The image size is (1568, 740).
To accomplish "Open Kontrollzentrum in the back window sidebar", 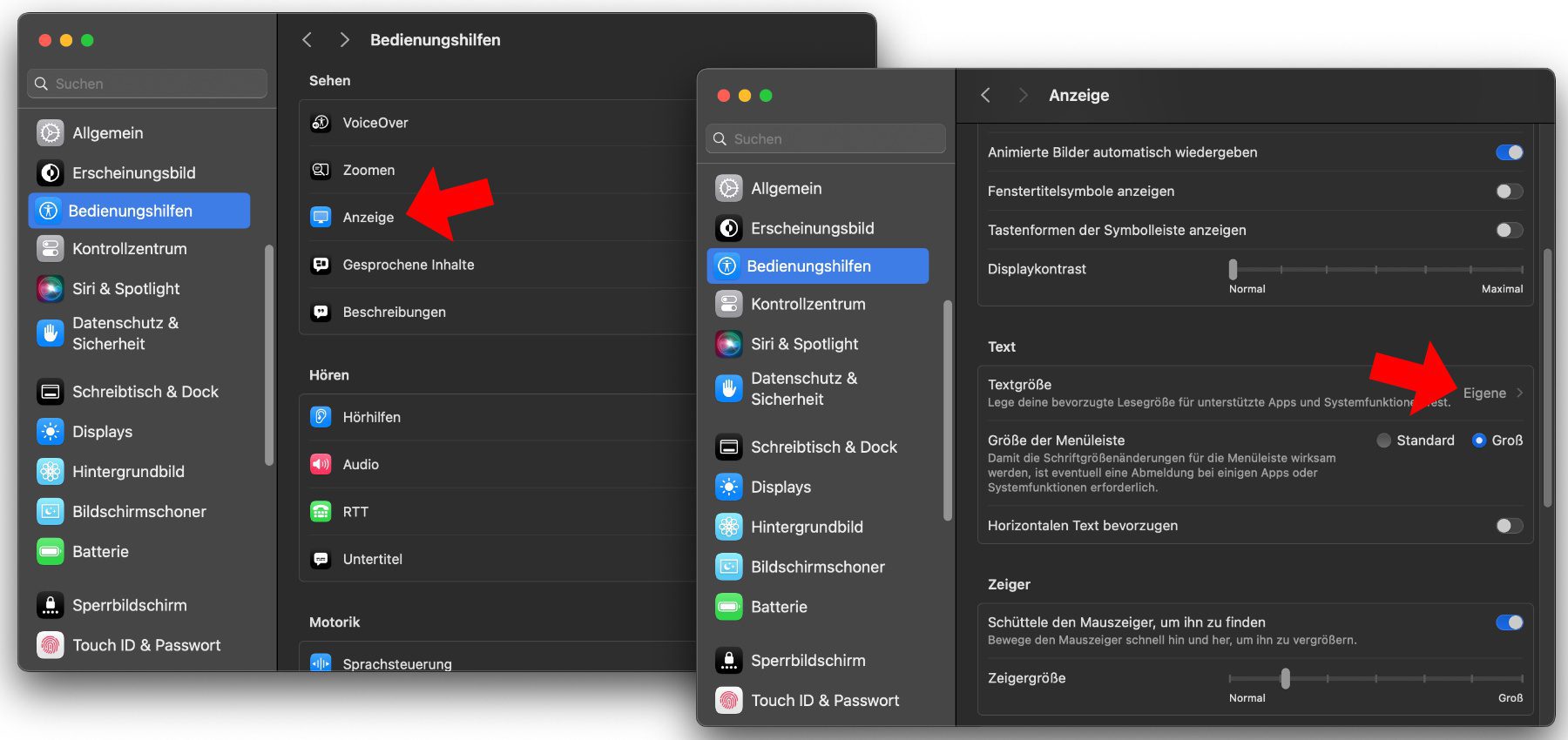I will (x=129, y=249).
